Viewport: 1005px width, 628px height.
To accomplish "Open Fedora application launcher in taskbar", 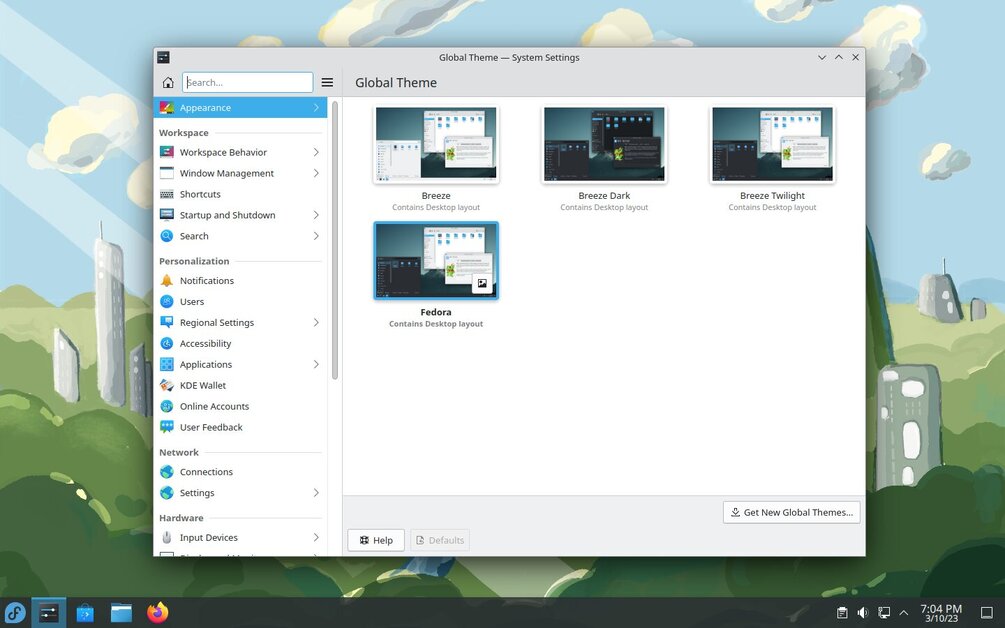I will tap(15, 613).
